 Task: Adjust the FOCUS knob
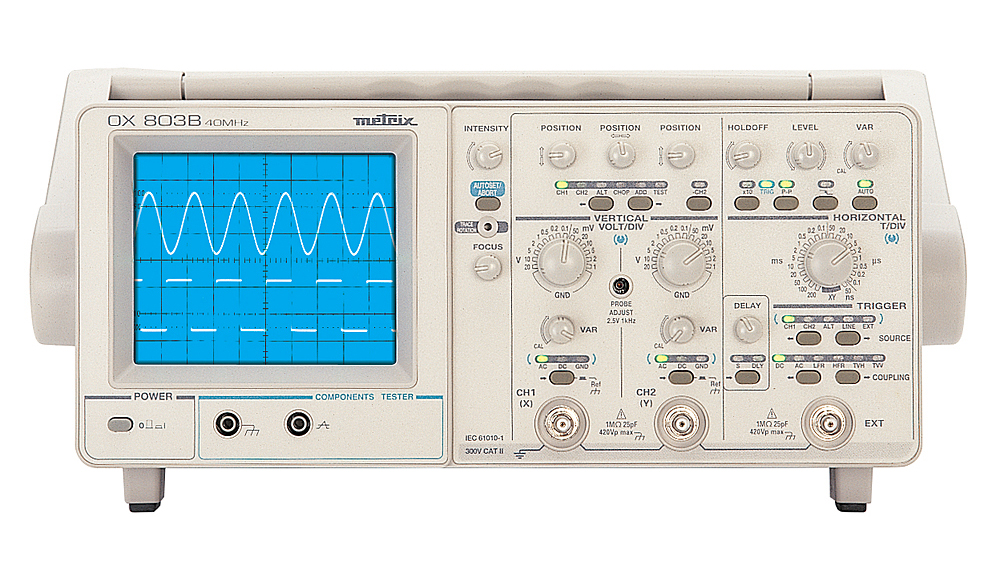coord(488,267)
